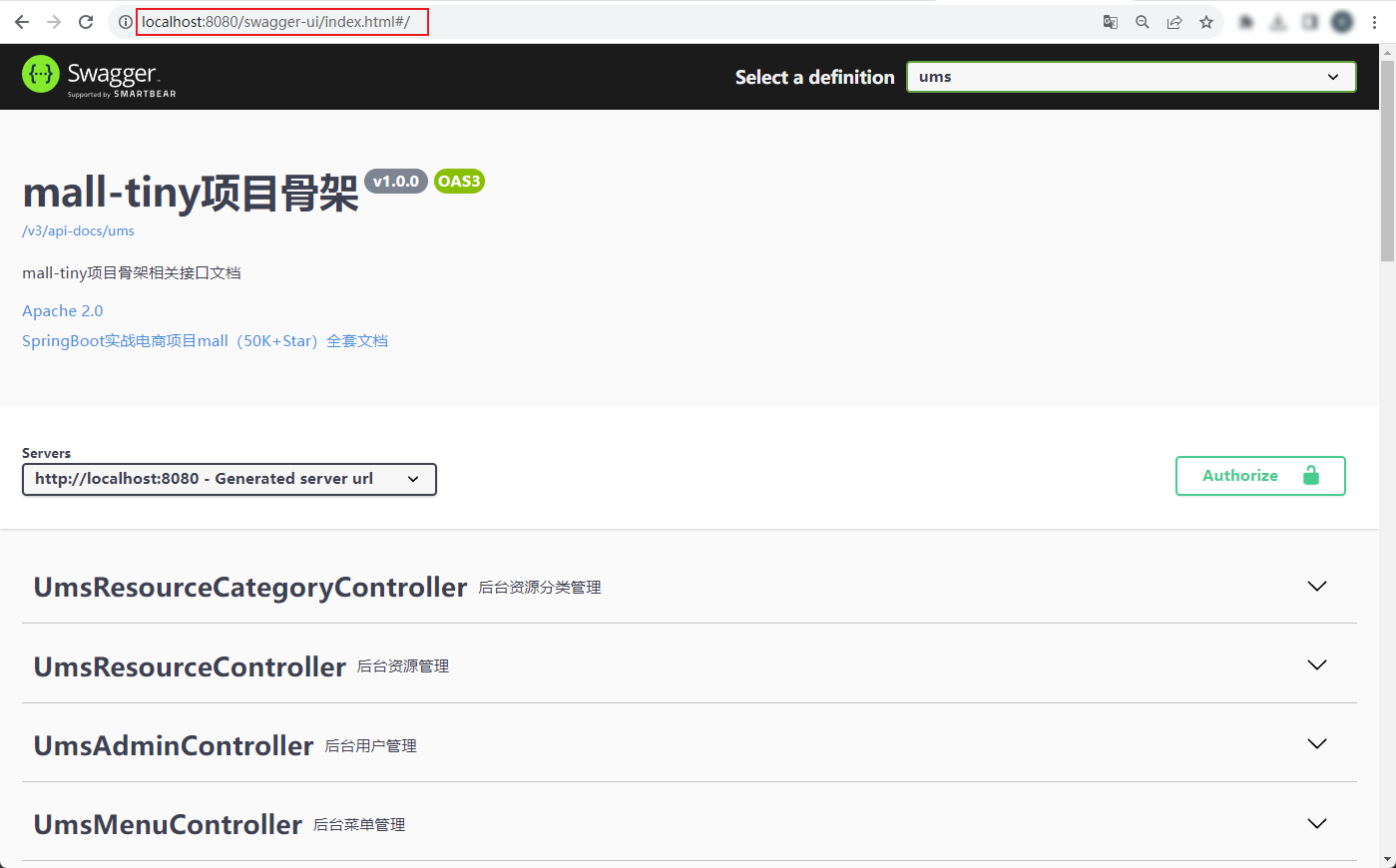Open the Apache 2.0 license link
The width and height of the screenshot is (1396, 868).
(x=62, y=311)
